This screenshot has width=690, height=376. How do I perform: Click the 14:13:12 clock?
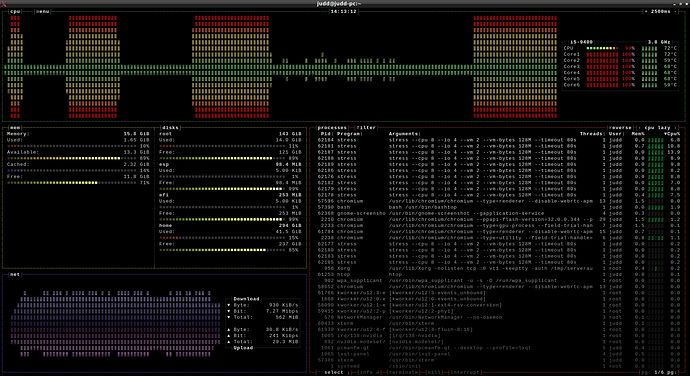coord(344,11)
